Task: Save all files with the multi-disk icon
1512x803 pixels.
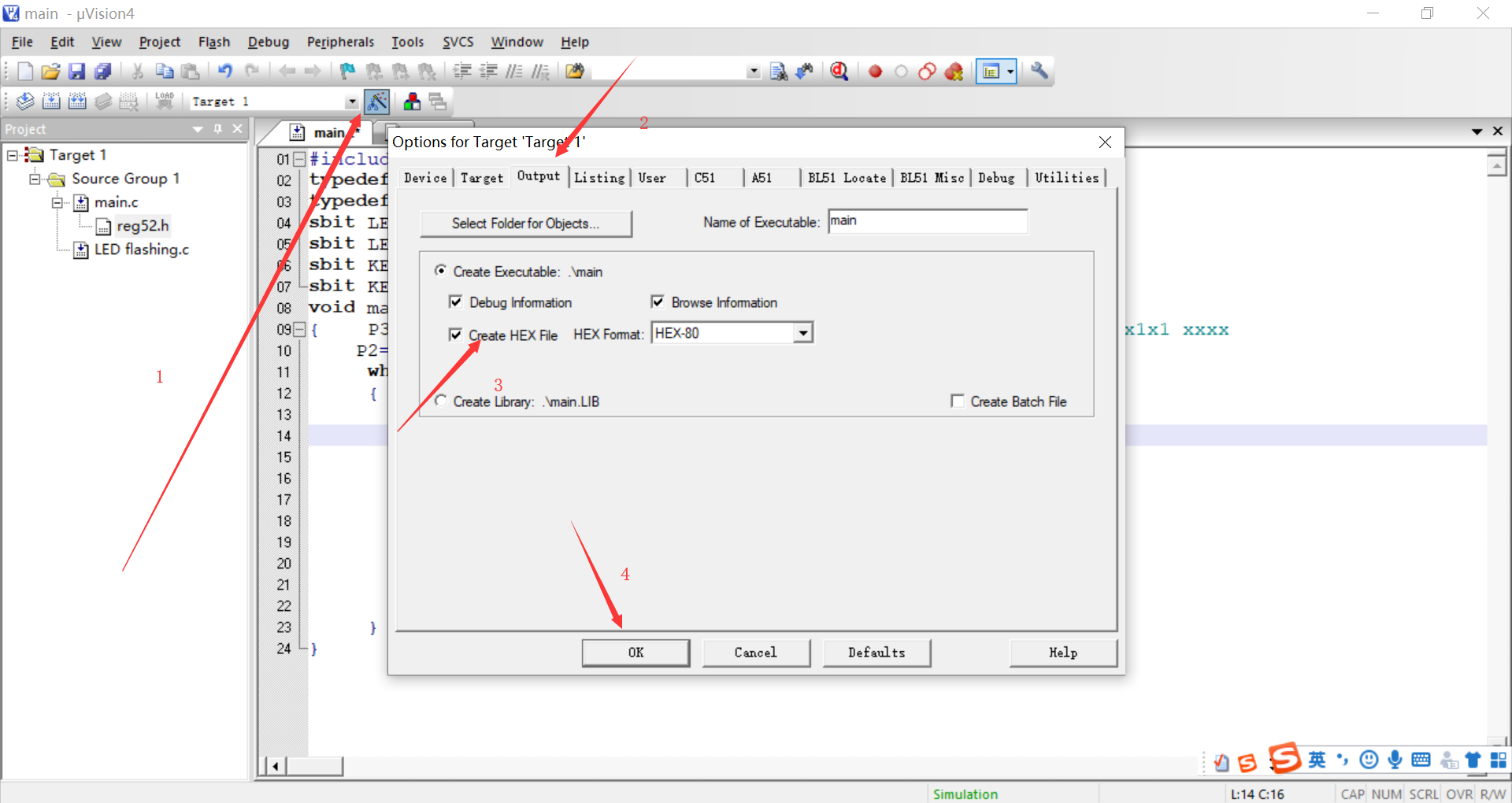Action: [102, 72]
